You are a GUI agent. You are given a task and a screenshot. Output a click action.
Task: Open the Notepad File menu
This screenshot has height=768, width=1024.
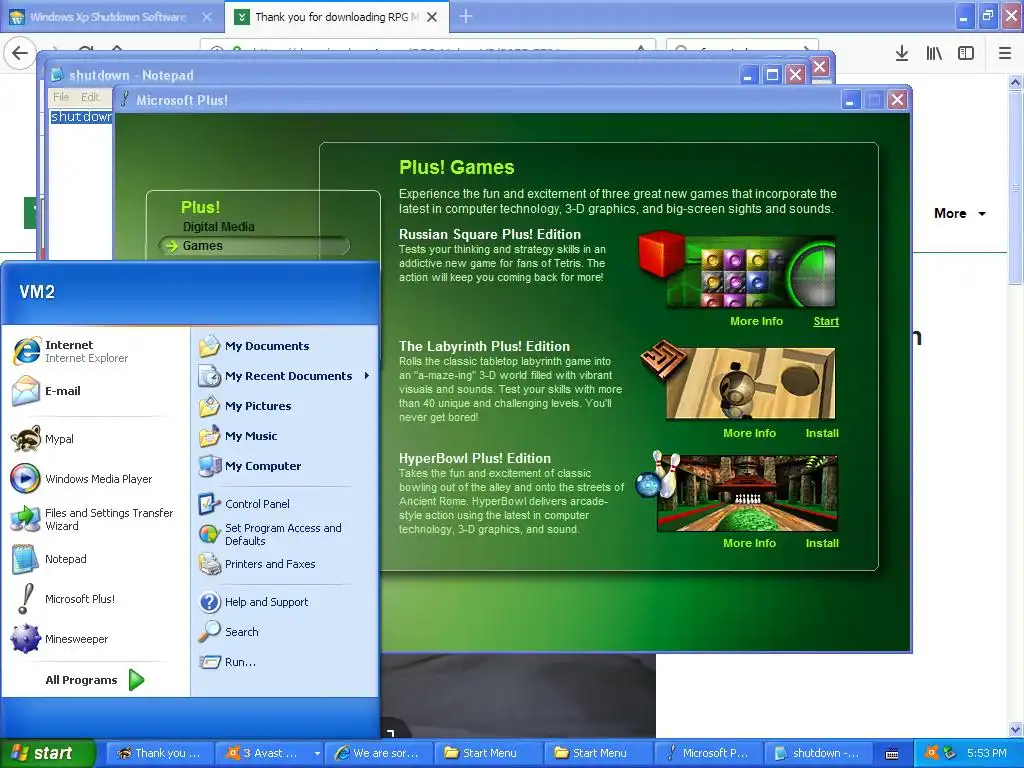pyautogui.click(x=61, y=97)
